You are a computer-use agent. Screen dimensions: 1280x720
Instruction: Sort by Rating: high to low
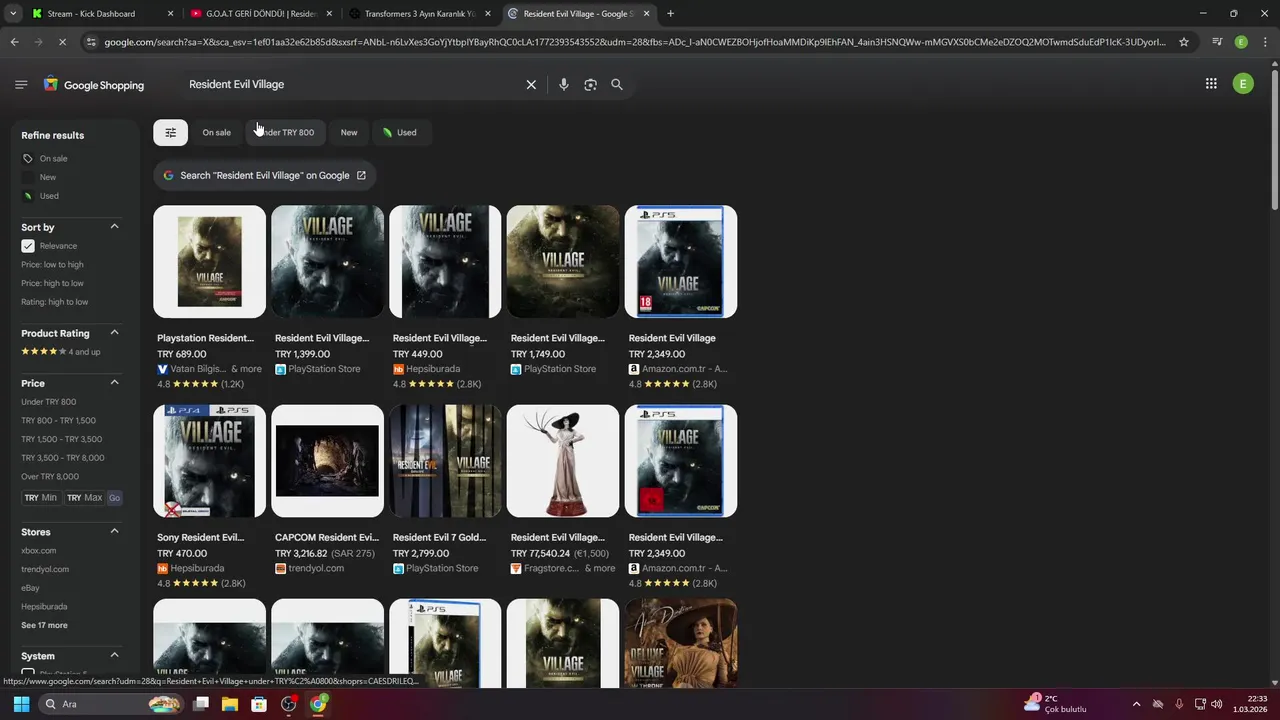pyautogui.click(x=54, y=302)
